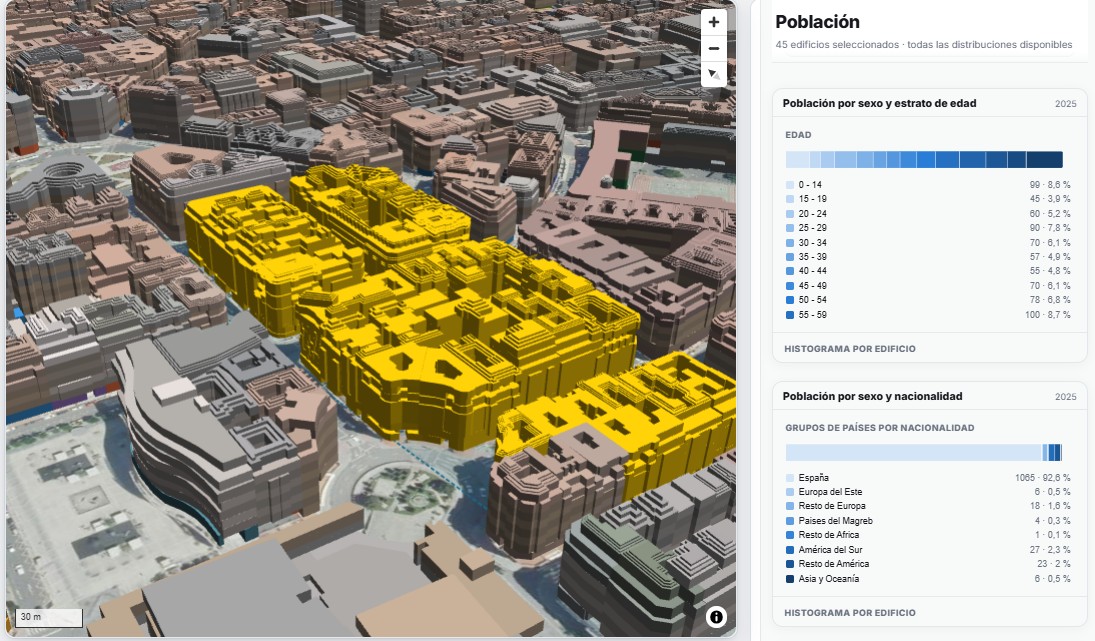Click the 35 - 39 legend swatch
The height and width of the screenshot is (641, 1095).
click(x=790, y=257)
